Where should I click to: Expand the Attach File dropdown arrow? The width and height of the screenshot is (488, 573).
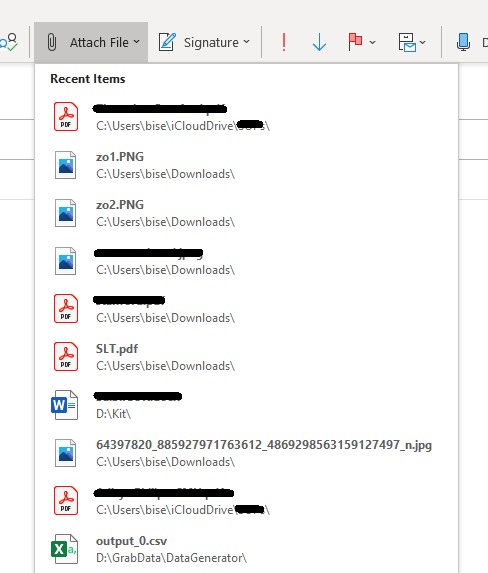pyautogui.click(x=137, y=42)
